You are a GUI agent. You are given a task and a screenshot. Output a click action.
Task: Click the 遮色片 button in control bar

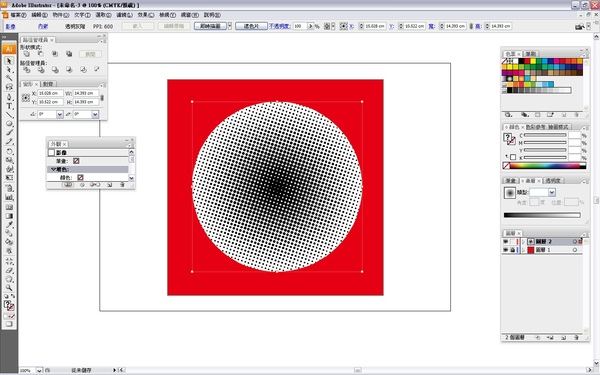point(251,26)
